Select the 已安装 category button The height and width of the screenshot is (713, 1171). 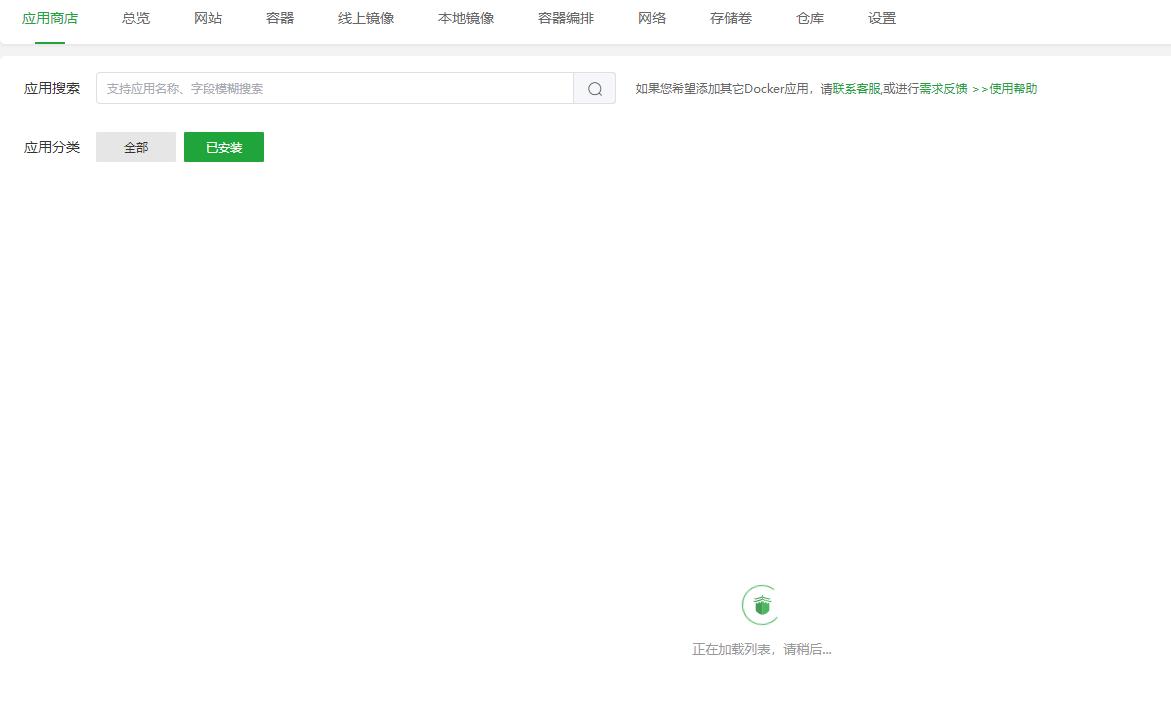pyautogui.click(x=224, y=147)
